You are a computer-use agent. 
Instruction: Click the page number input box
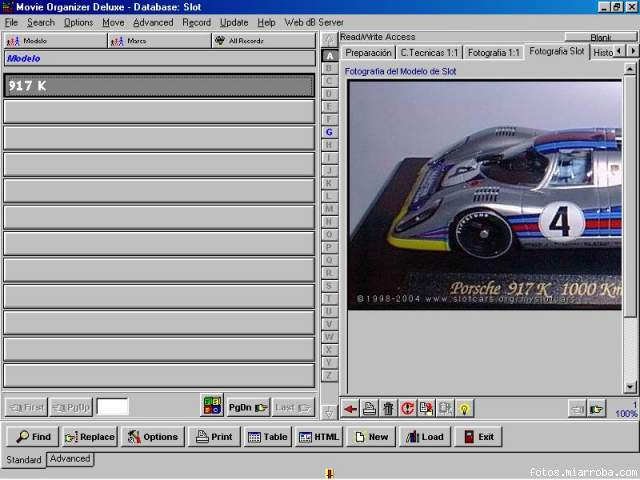pos(112,407)
